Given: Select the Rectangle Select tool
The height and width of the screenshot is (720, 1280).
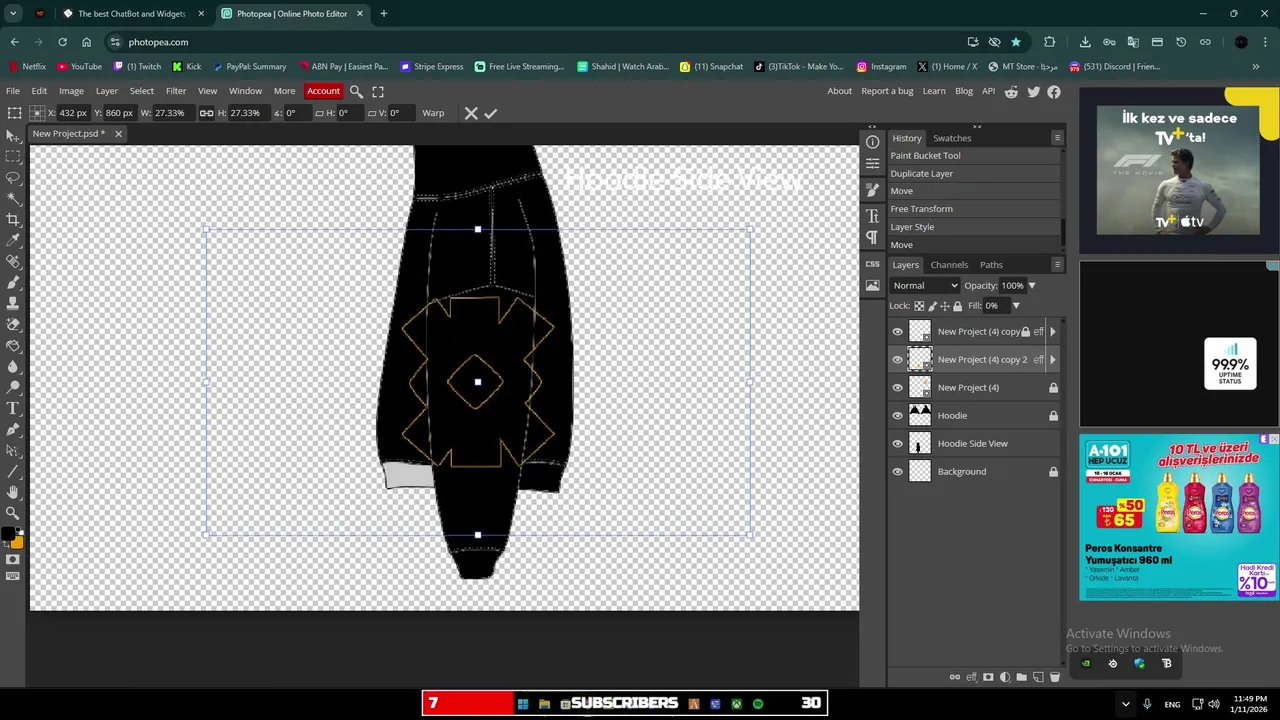Looking at the screenshot, I should 13,157.
